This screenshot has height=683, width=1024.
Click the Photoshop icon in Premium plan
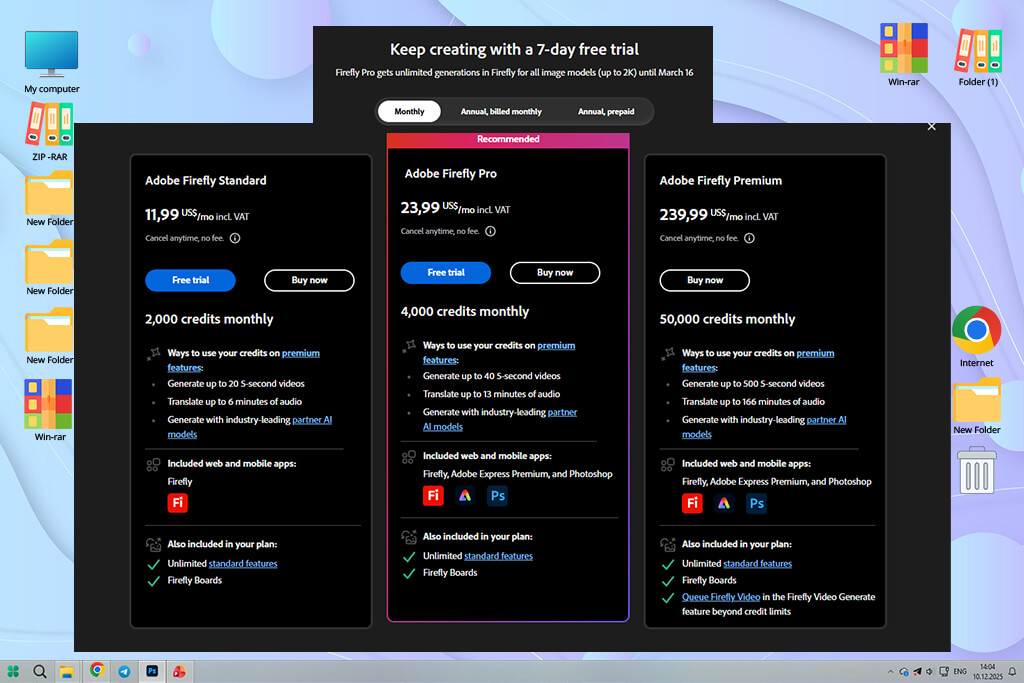tap(756, 503)
